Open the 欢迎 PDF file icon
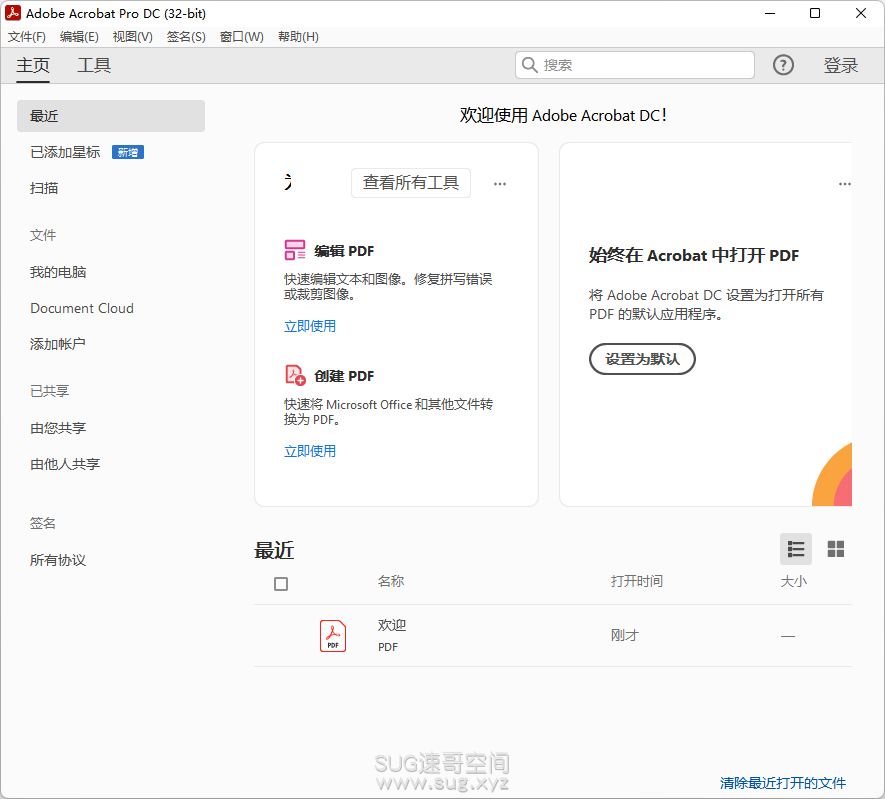The height and width of the screenshot is (799, 885). coord(333,635)
